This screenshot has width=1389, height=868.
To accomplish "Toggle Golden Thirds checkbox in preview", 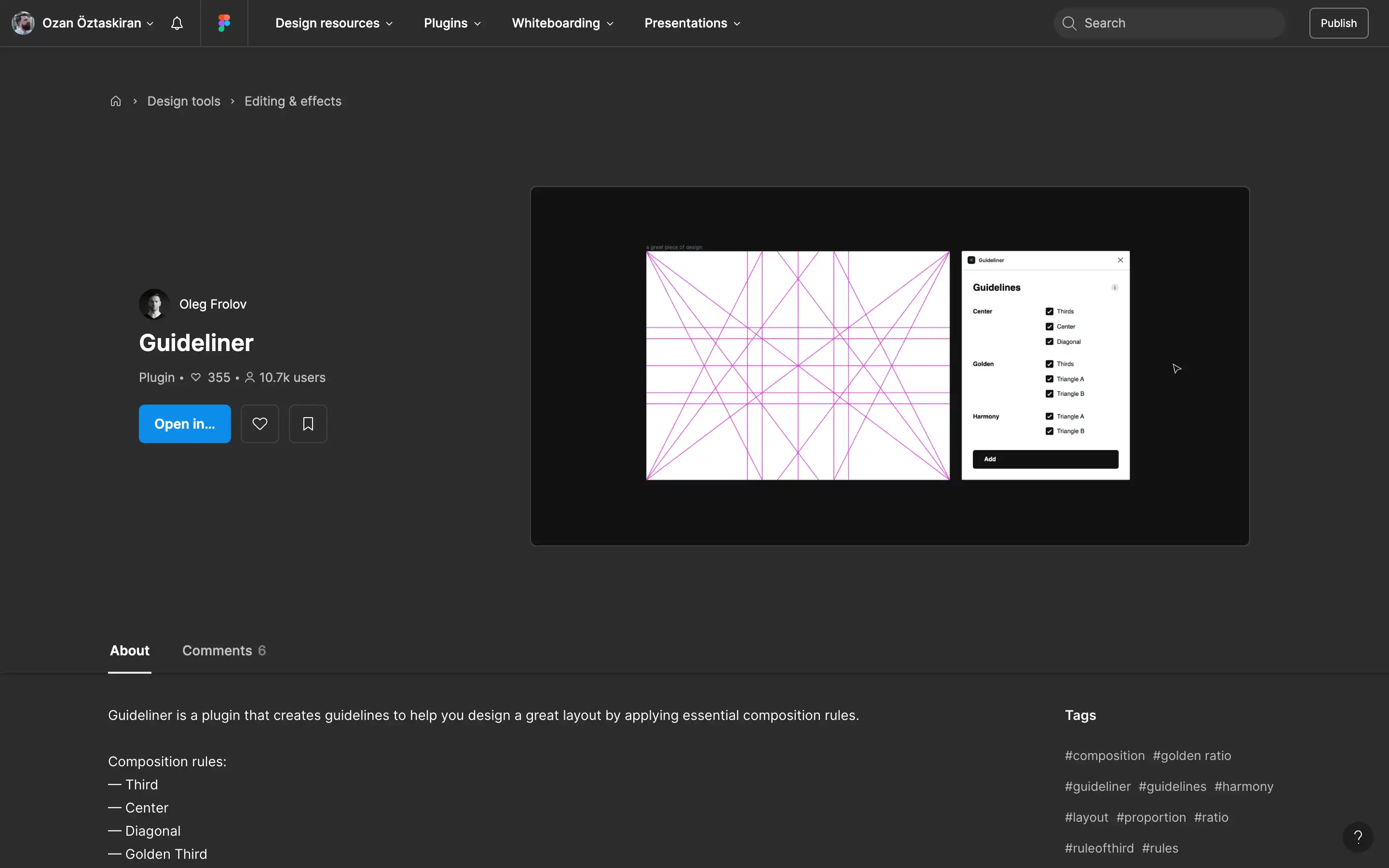I will 1049,364.
